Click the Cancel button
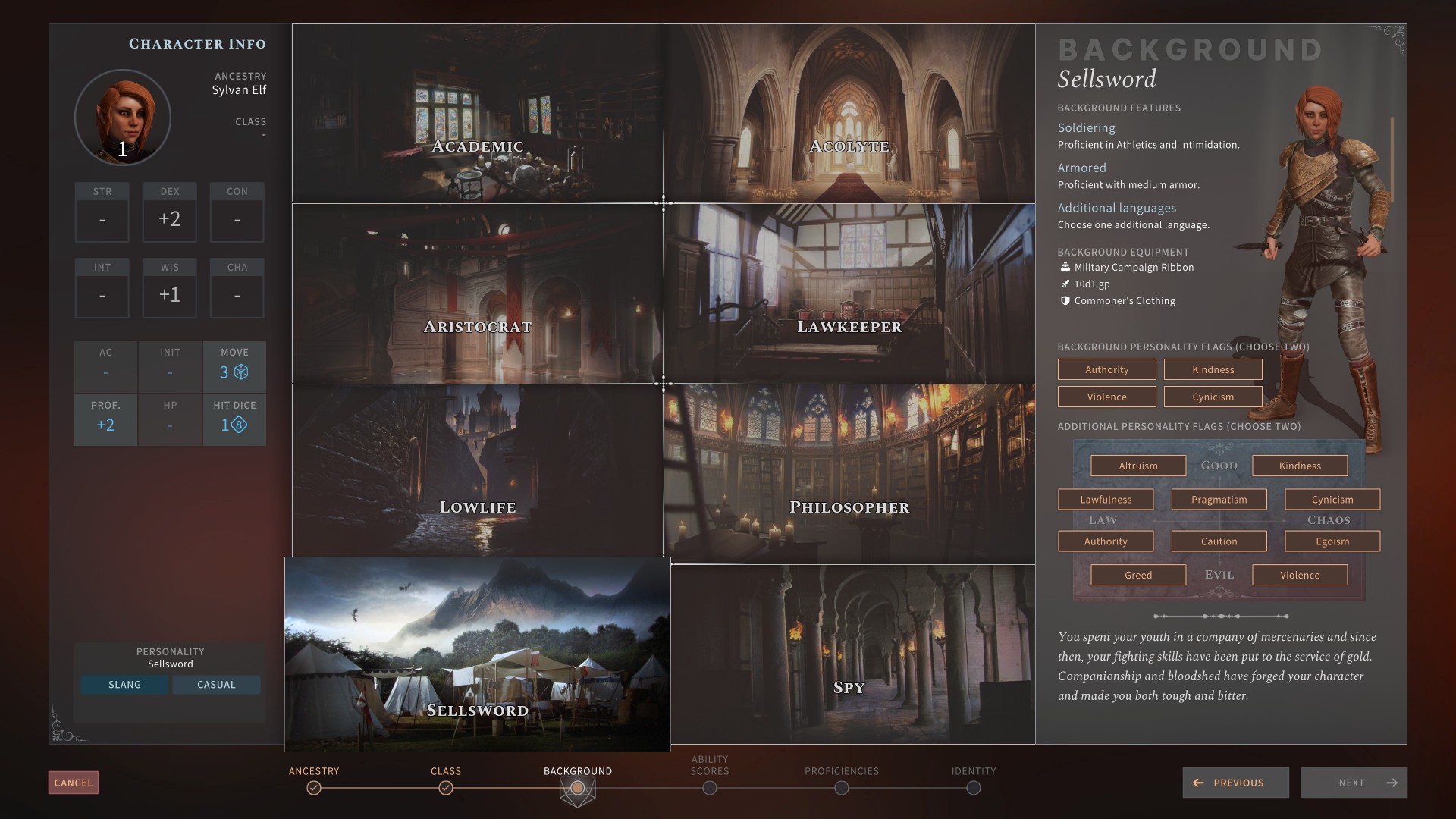The width and height of the screenshot is (1456, 819). click(x=73, y=783)
